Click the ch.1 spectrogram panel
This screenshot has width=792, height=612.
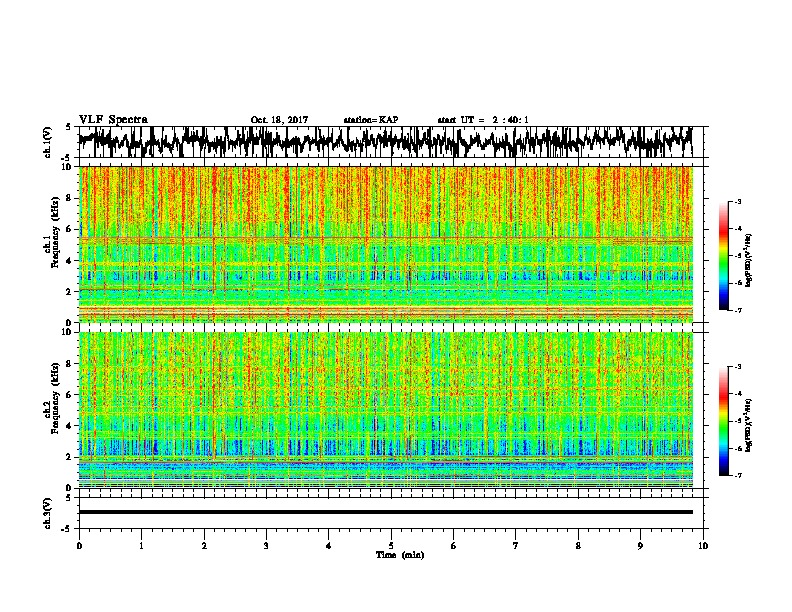[x=386, y=244]
